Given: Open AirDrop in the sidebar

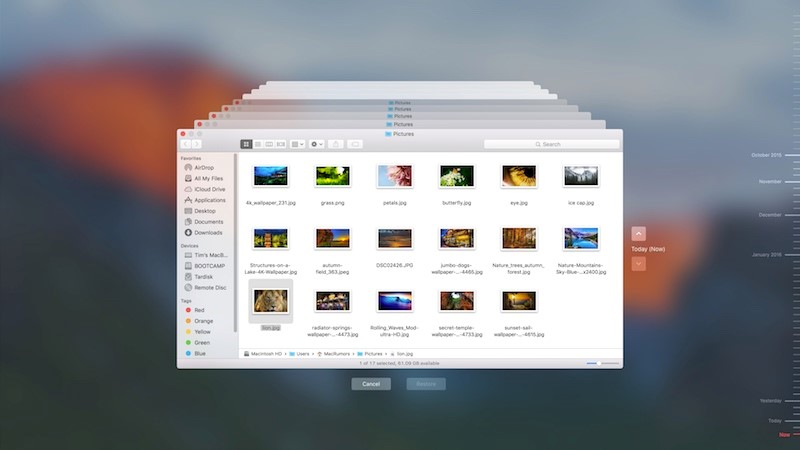Looking at the screenshot, I should [x=203, y=167].
